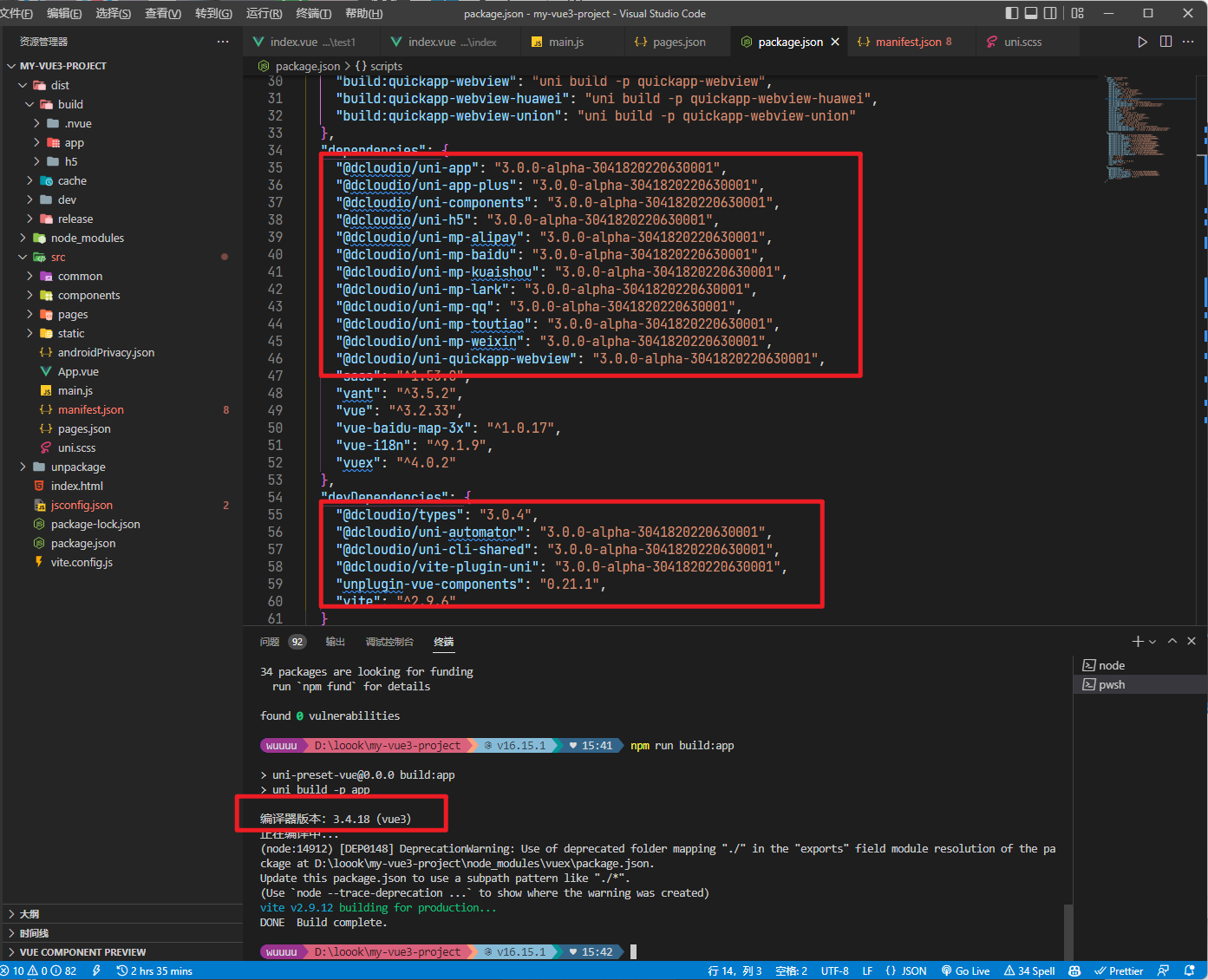Open index.html in the explorer

point(77,486)
